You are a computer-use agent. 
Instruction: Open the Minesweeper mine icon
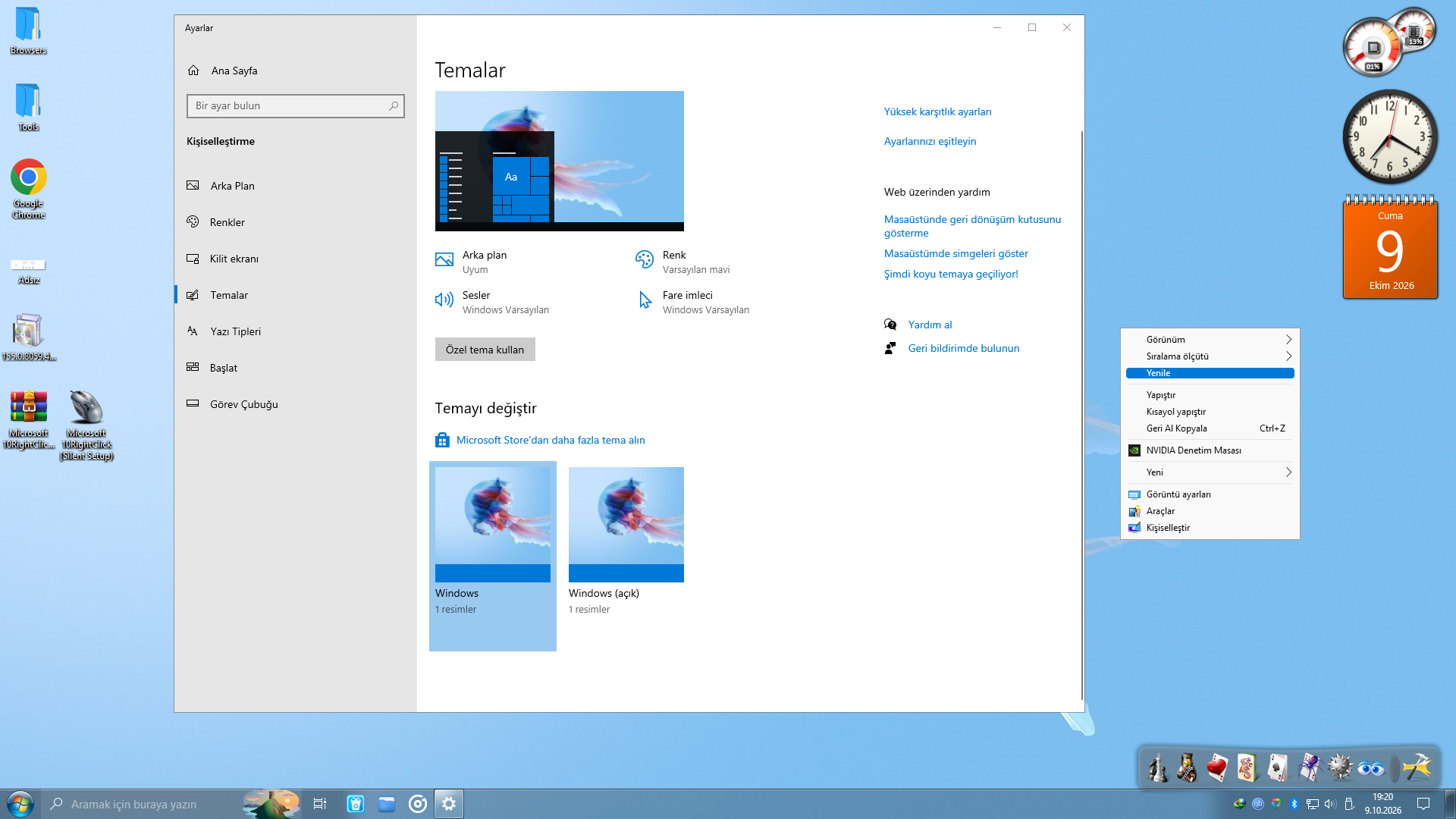(x=1340, y=767)
